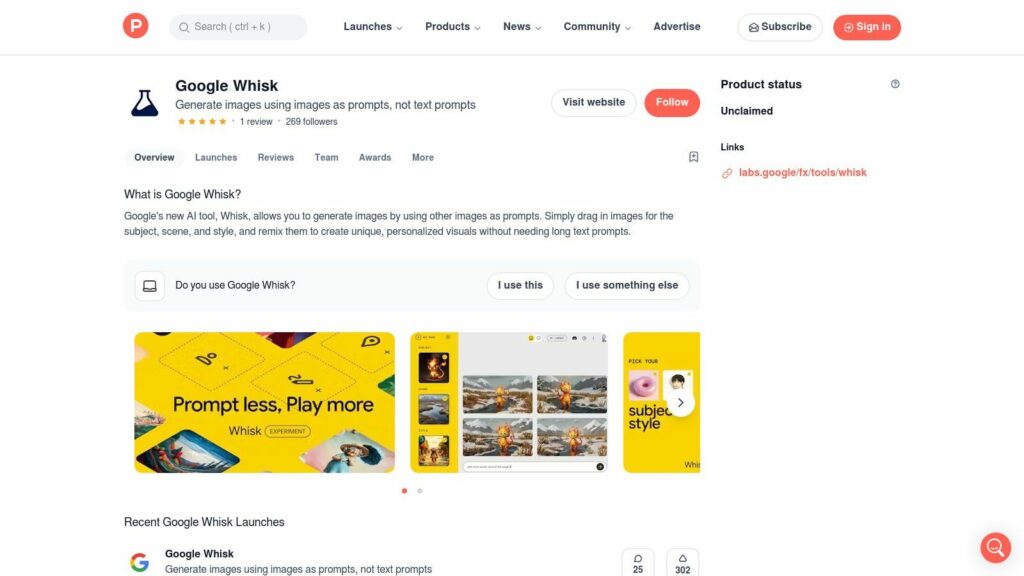Viewport: 1024px width, 576px height.
Task: Choose the "I use this" option
Action: point(520,285)
